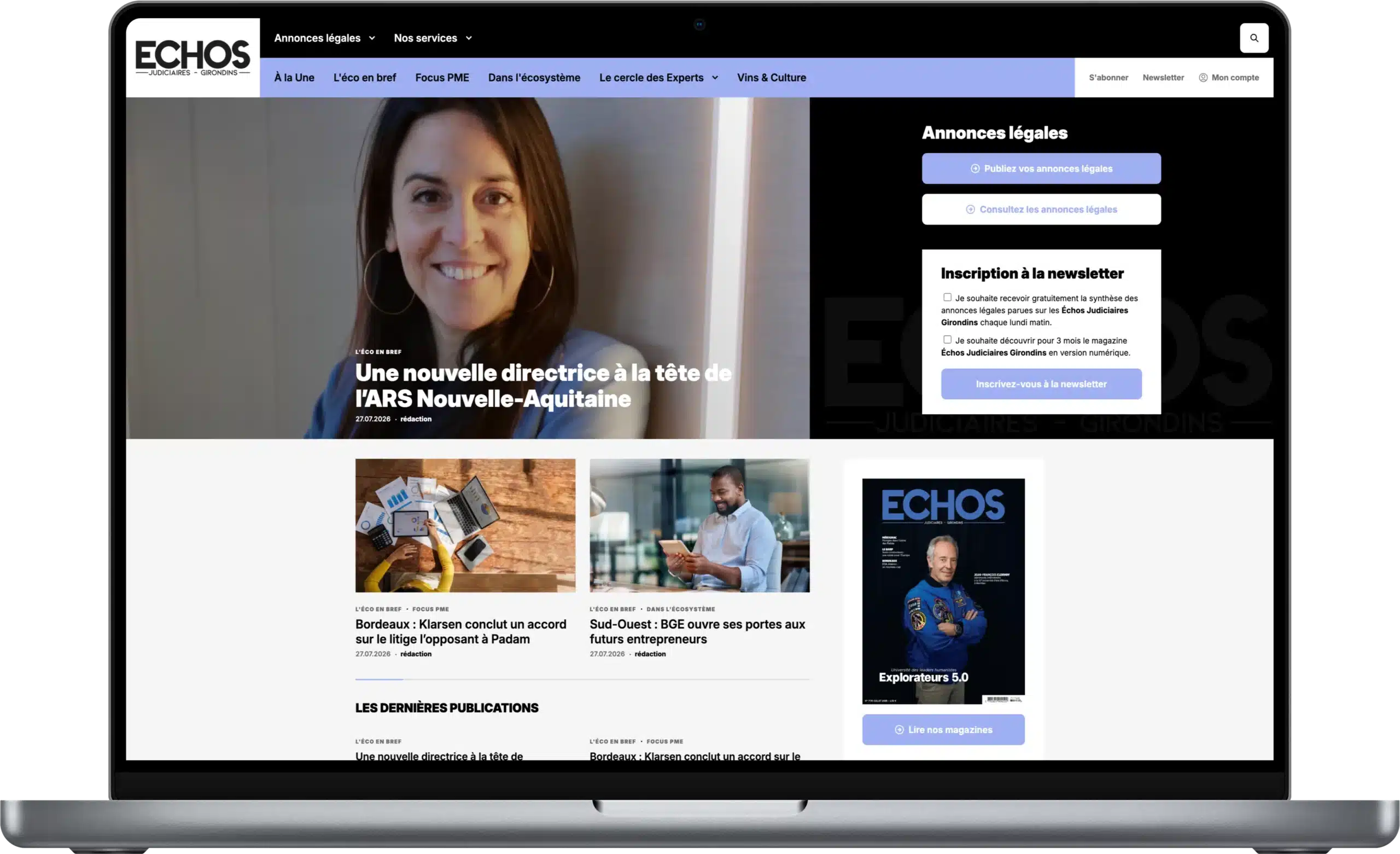Click rédaction author under hero headline
Screen dimensions: 1400x854
pyautogui.click(x=416, y=419)
